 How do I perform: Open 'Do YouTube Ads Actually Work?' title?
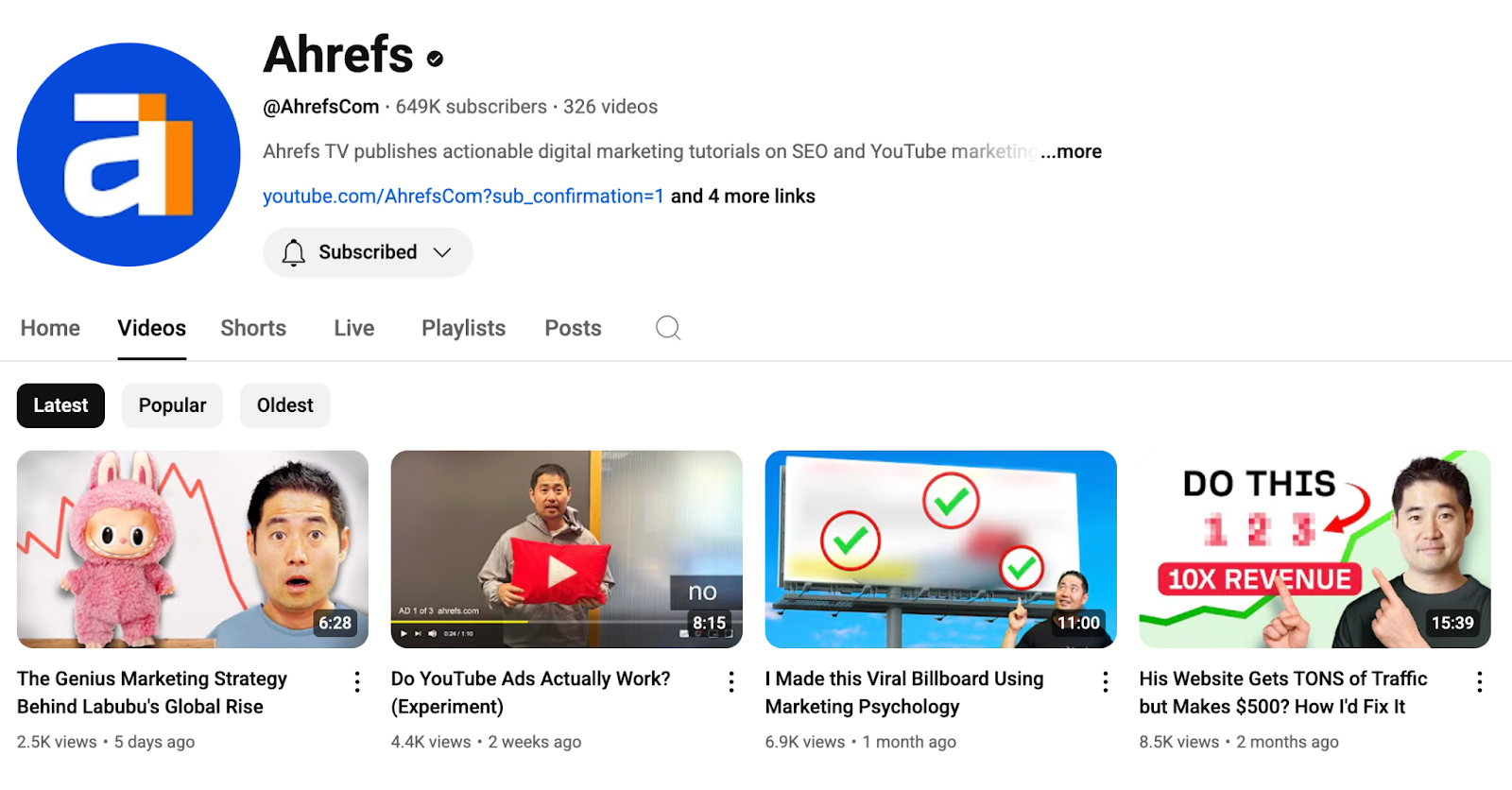(531, 693)
